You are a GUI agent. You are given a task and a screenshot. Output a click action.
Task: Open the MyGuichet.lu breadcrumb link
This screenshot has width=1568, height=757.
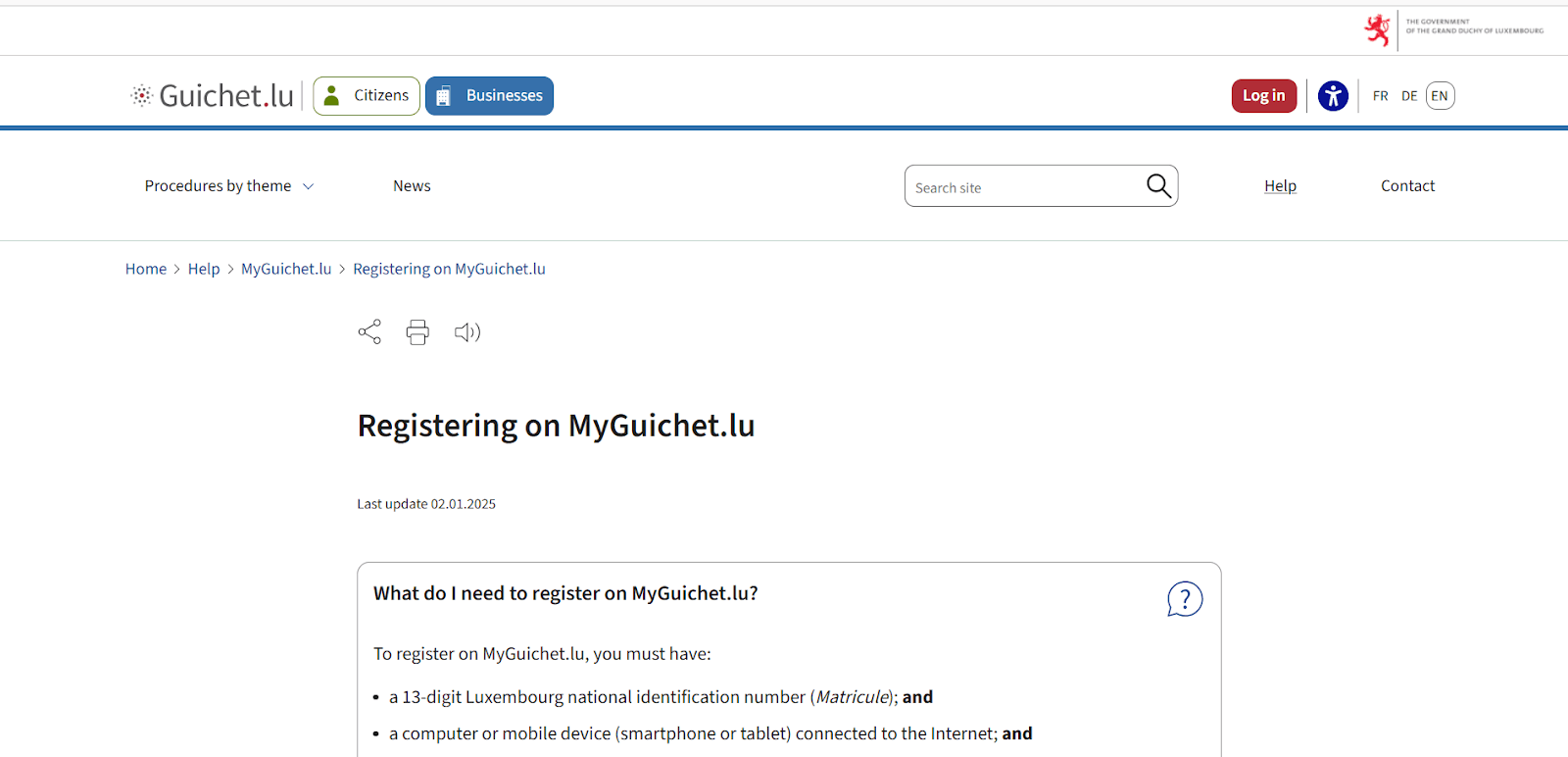[x=286, y=269]
